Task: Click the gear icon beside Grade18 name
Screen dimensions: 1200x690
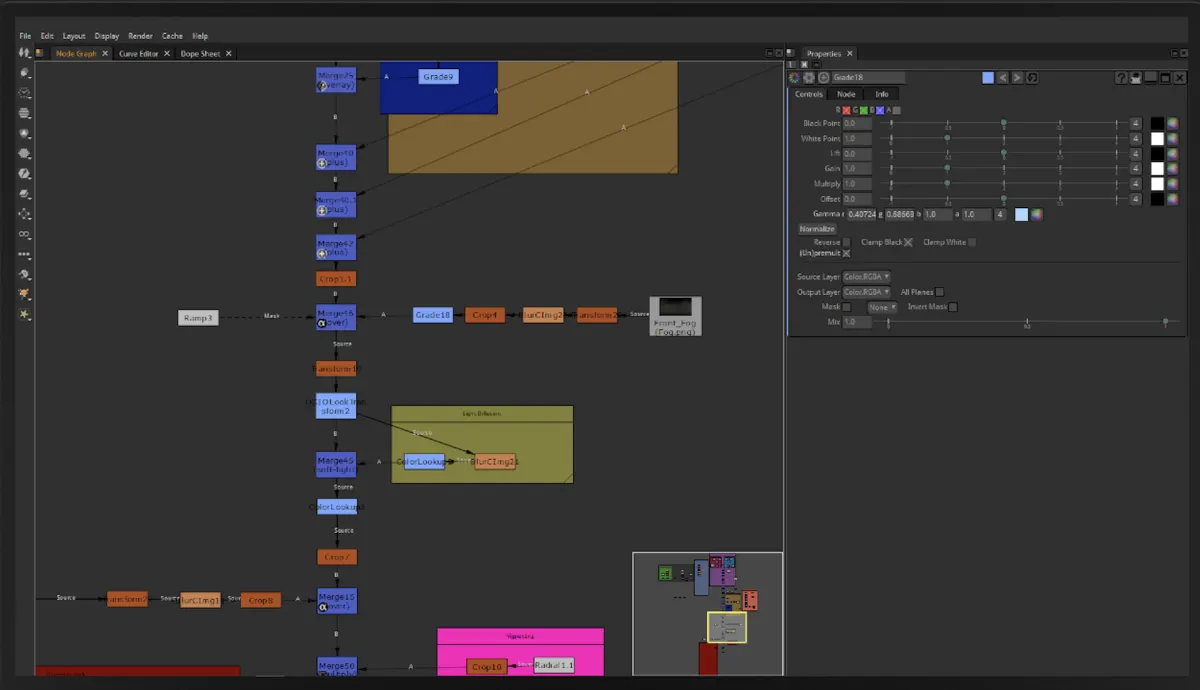Action: tap(809, 77)
